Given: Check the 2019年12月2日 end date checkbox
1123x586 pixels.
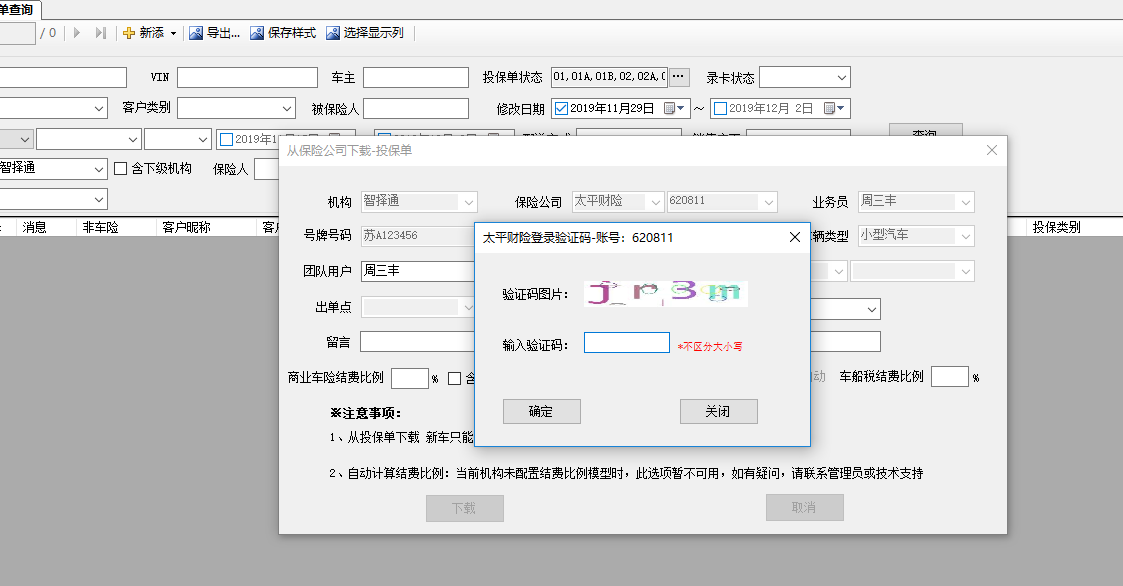Looking at the screenshot, I should tap(720, 109).
